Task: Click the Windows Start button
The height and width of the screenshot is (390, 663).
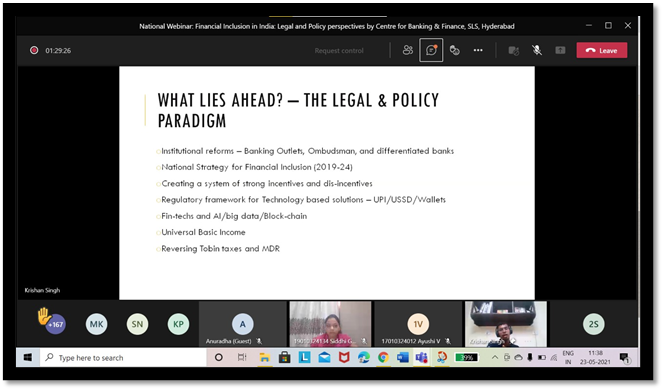Action: click(28, 358)
